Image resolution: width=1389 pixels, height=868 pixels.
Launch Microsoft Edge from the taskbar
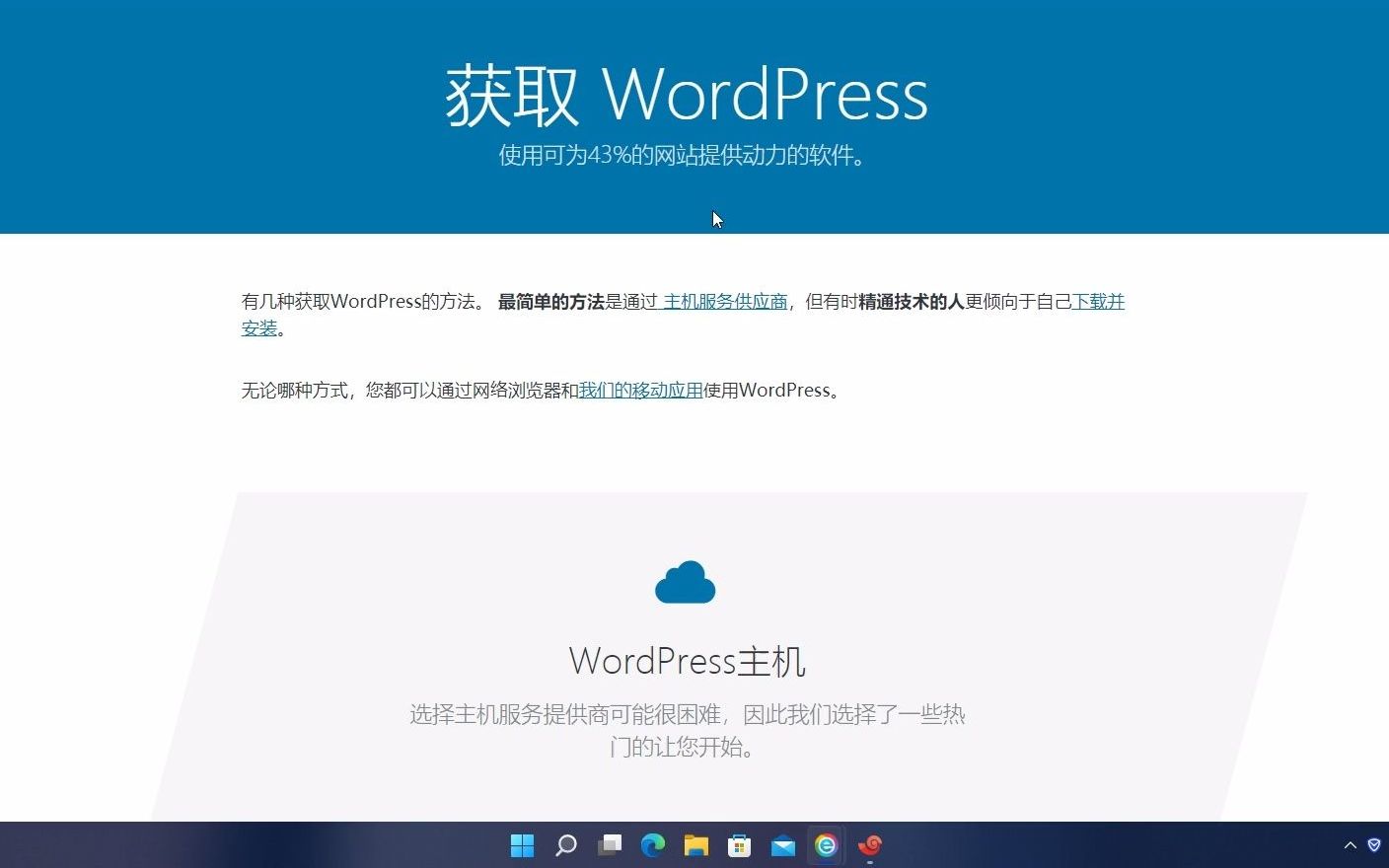tap(653, 845)
